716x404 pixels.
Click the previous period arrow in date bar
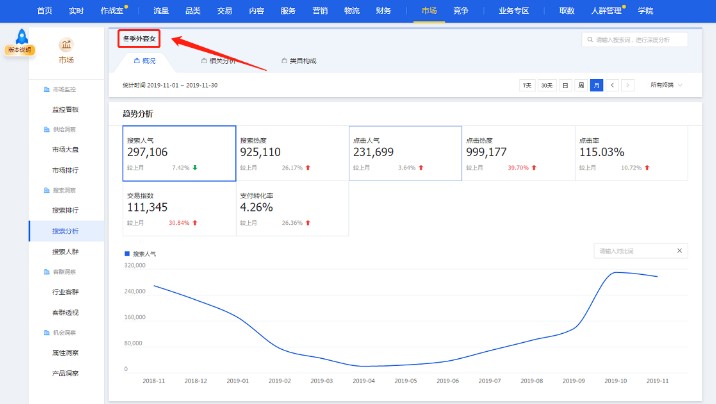click(x=612, y=85)
